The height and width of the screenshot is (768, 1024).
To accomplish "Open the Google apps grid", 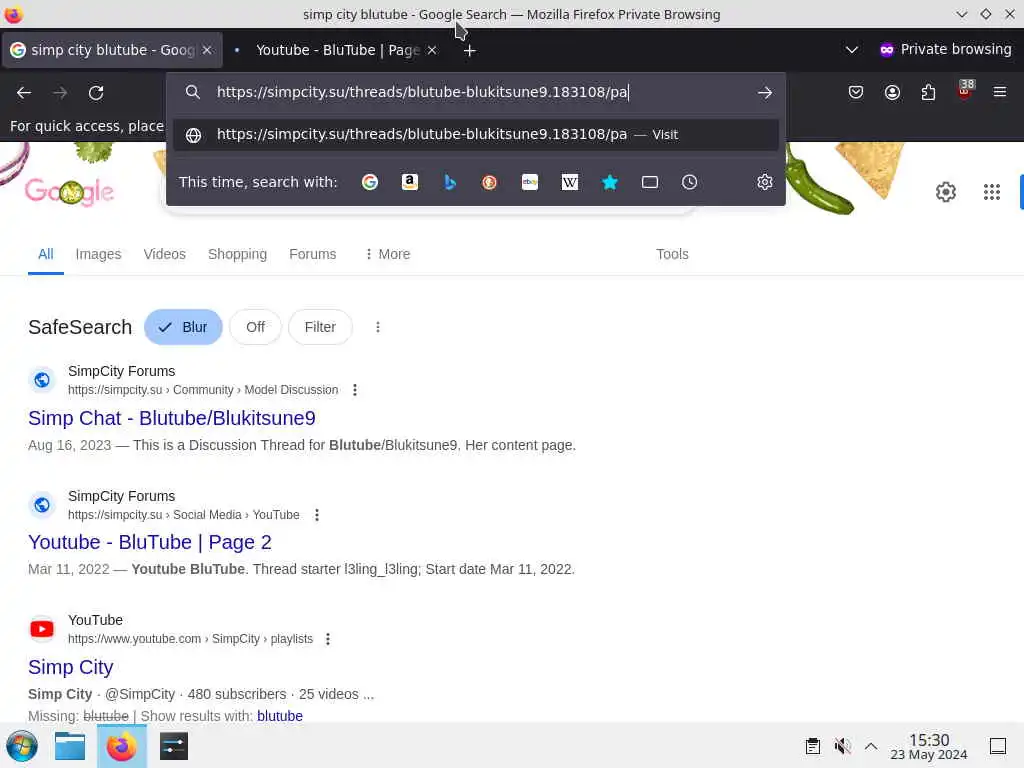I will tap(991, 192).
